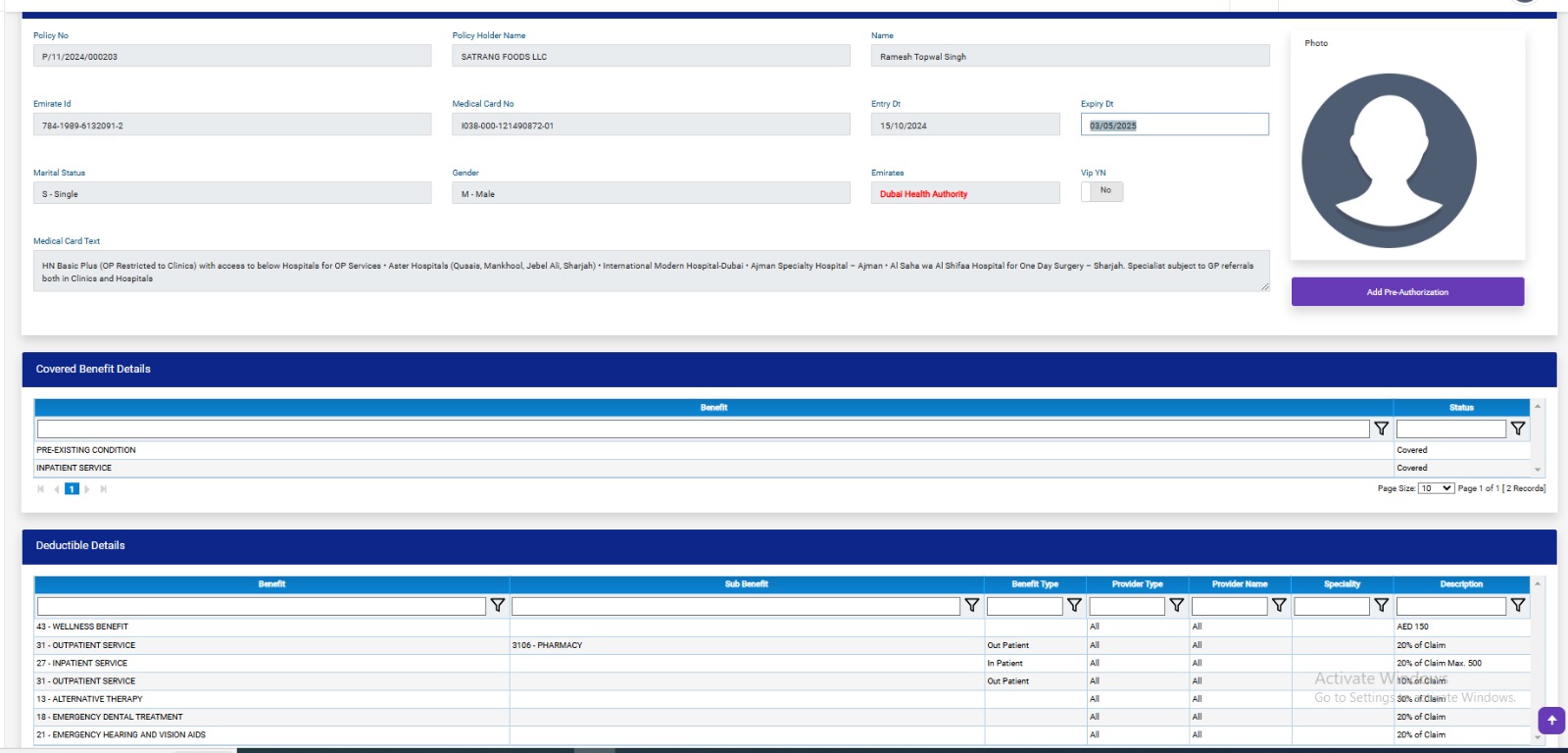Select page 1 in the benefit pager
The height and width of the screenshot is (753, 1568).
click(x=72, y=489)
